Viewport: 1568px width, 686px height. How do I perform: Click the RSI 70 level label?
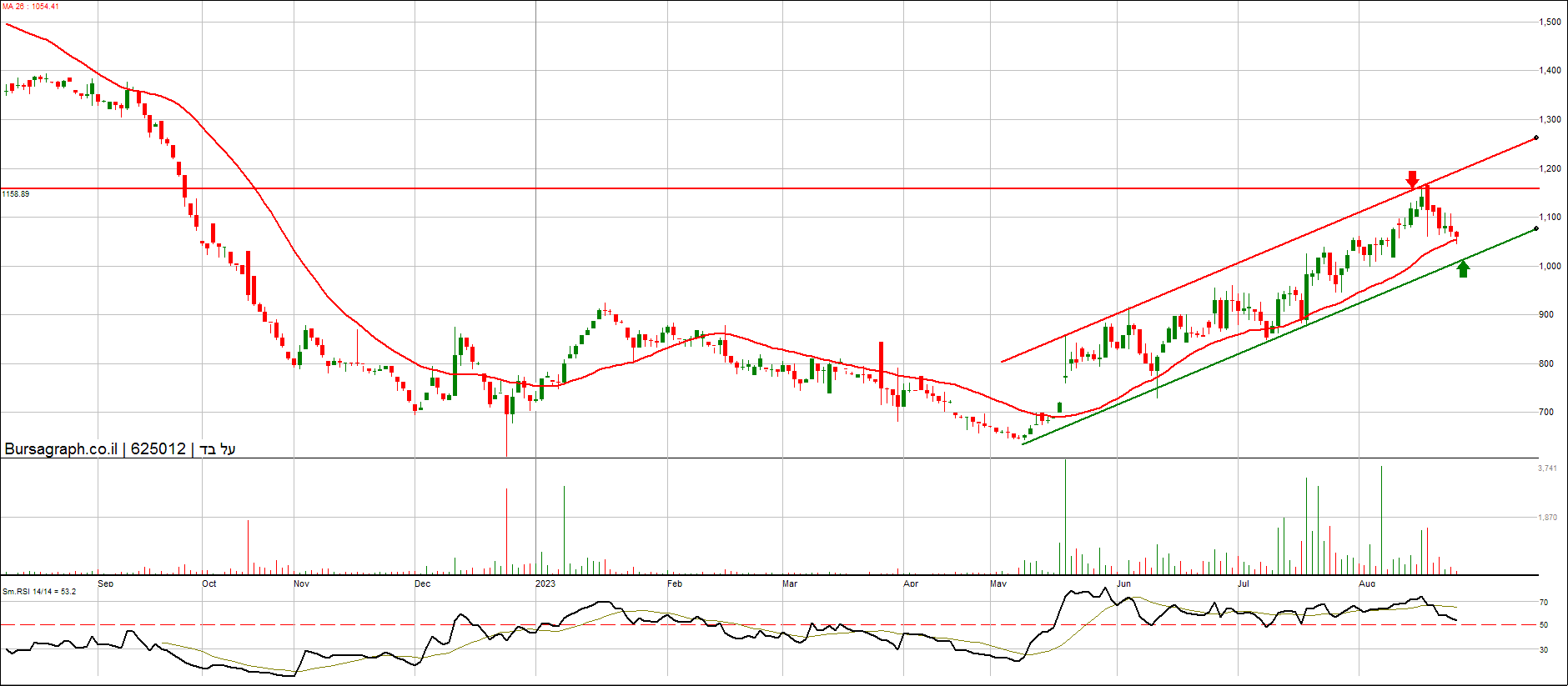[x=1544, y=603]
